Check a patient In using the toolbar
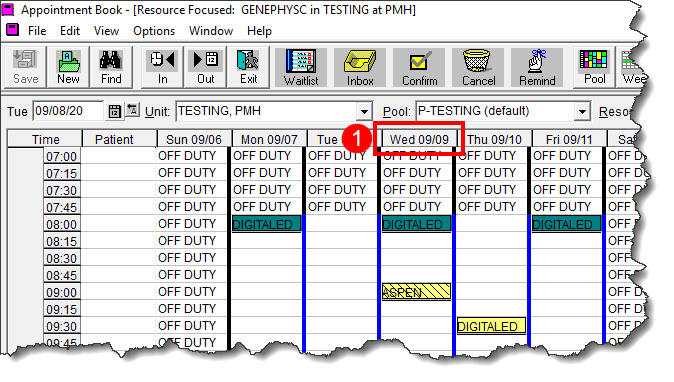Screen dimensions: 674x382 tap(162, 67)
